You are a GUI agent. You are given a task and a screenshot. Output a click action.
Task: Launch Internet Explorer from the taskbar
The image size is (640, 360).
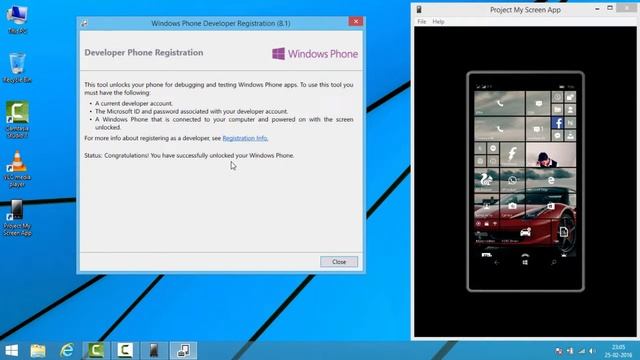(67, 351)
